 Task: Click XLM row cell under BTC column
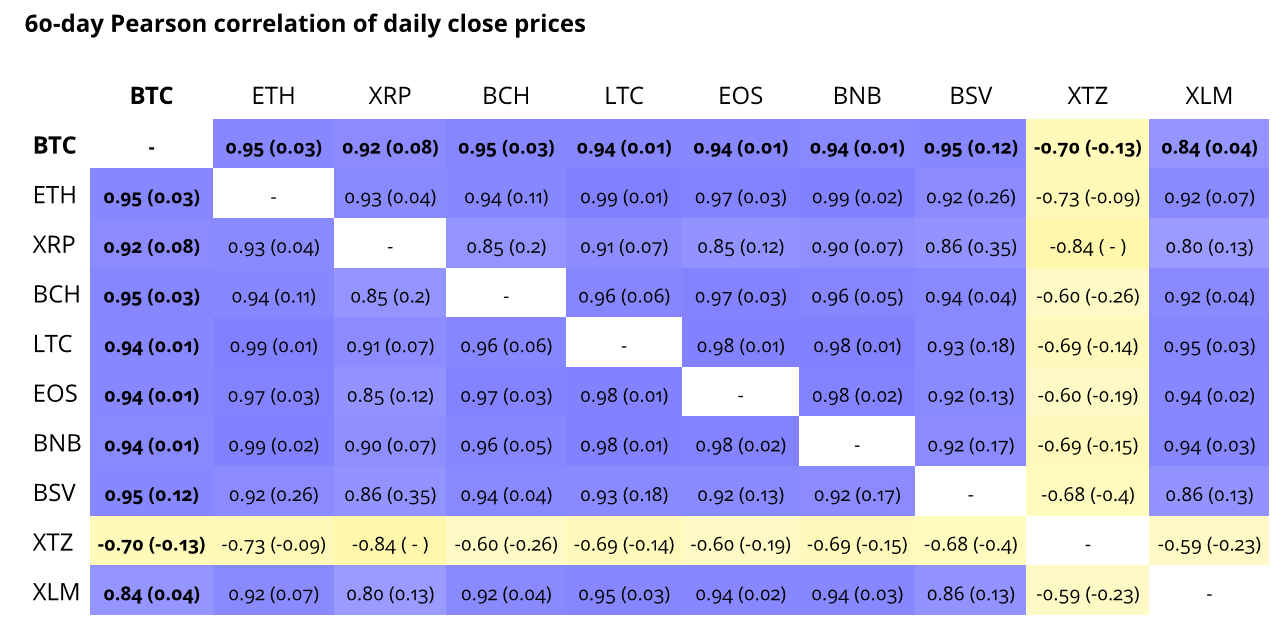[x=151, y=595]
